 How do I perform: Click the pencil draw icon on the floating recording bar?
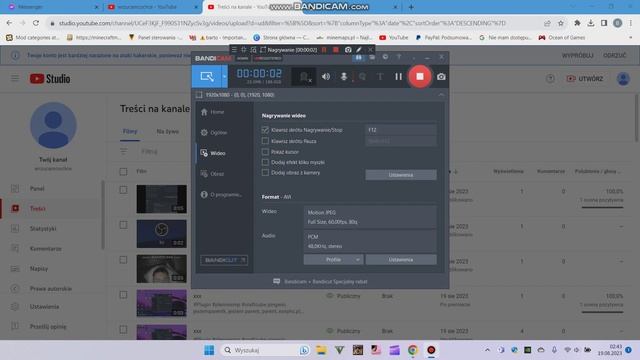pos(359,50)
